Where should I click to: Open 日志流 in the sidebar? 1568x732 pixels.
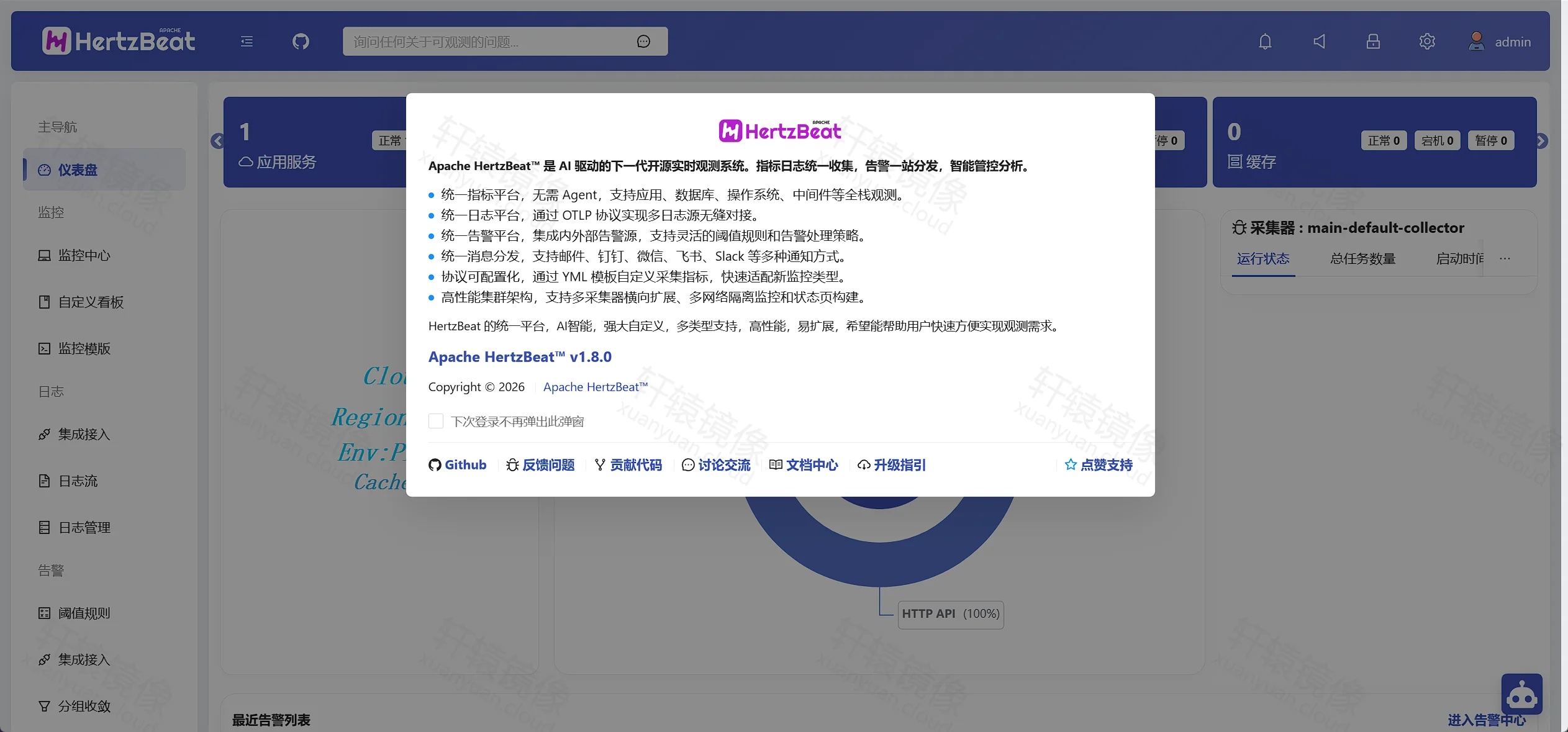coord(104,481)
